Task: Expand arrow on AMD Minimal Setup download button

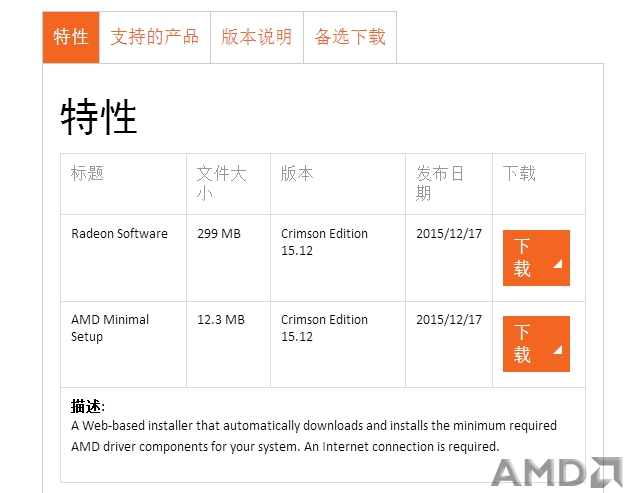Action: click(x=558, y=350)
